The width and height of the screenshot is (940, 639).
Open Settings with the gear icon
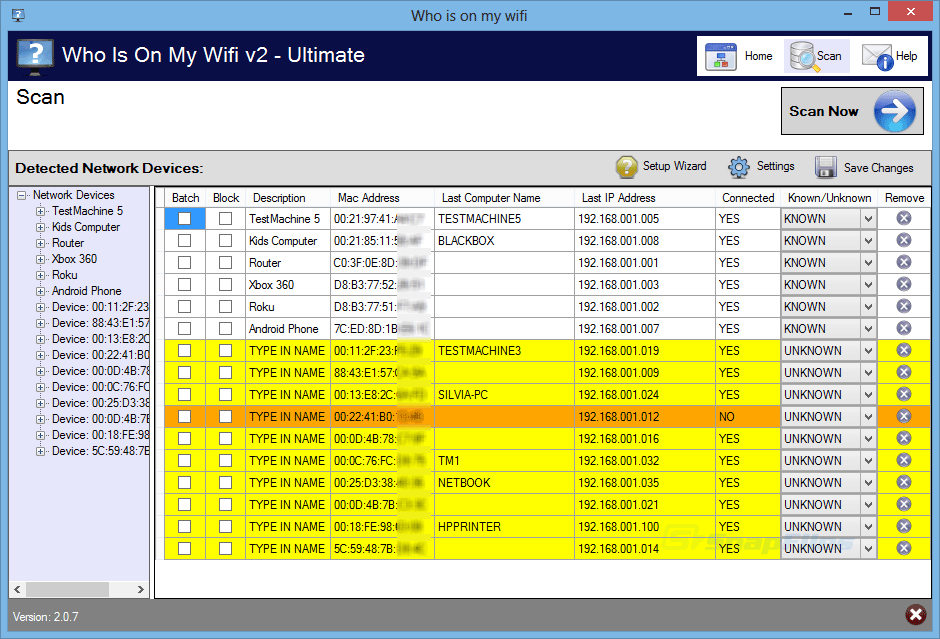point(739,167)
